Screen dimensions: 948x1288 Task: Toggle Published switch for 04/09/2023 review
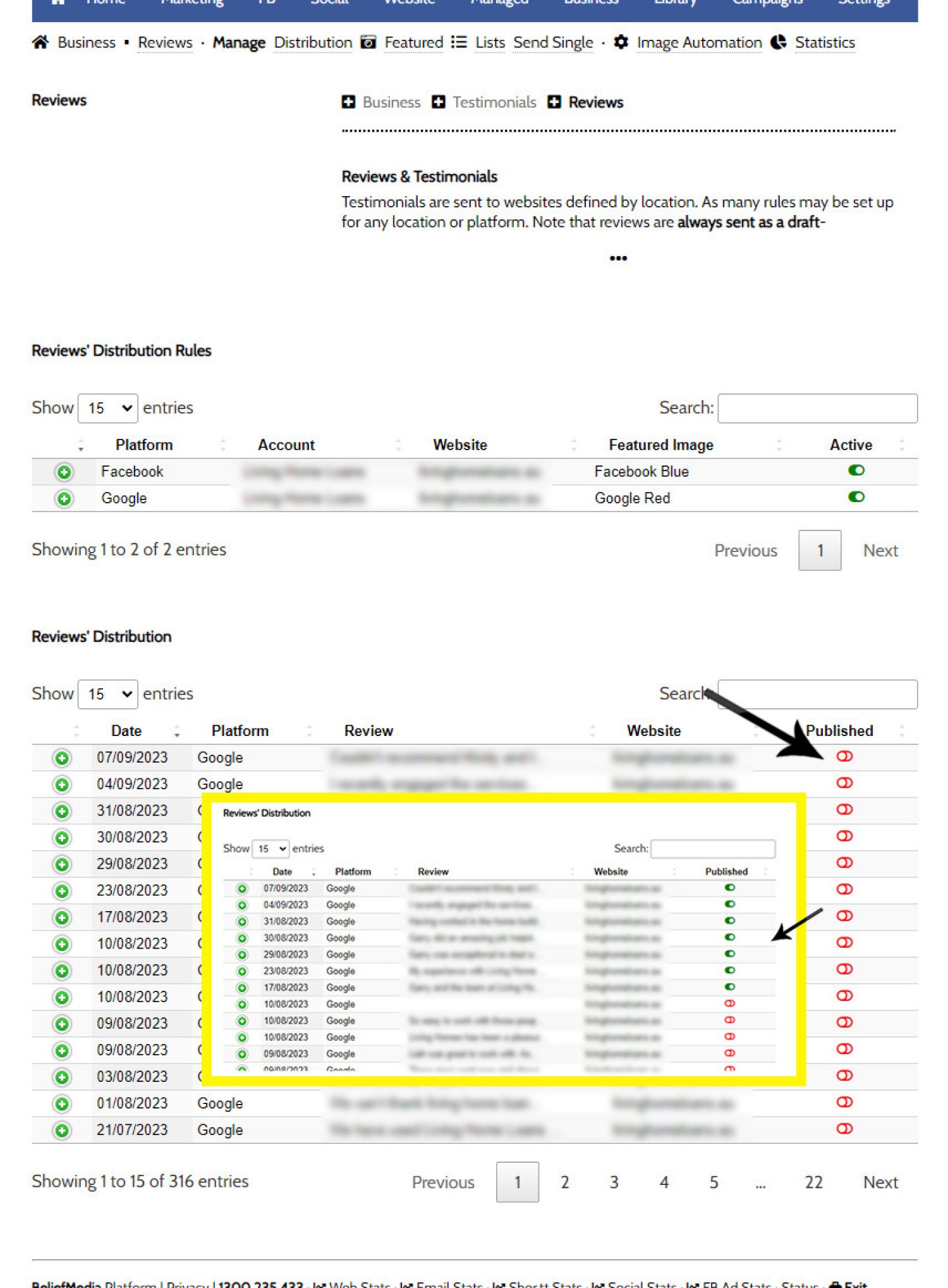click(844, 783)
